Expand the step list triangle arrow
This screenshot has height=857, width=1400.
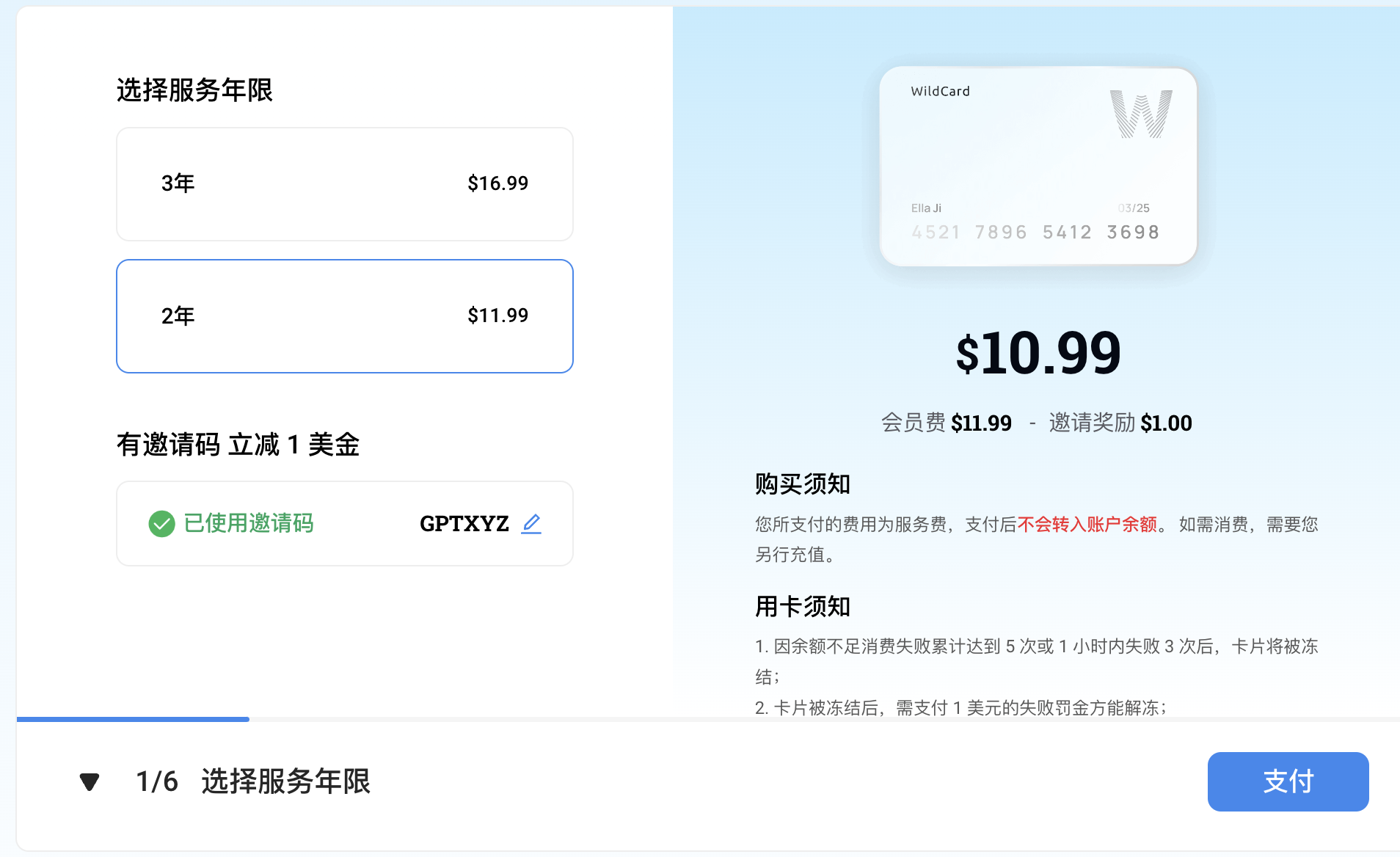click(x=90, y=782)
